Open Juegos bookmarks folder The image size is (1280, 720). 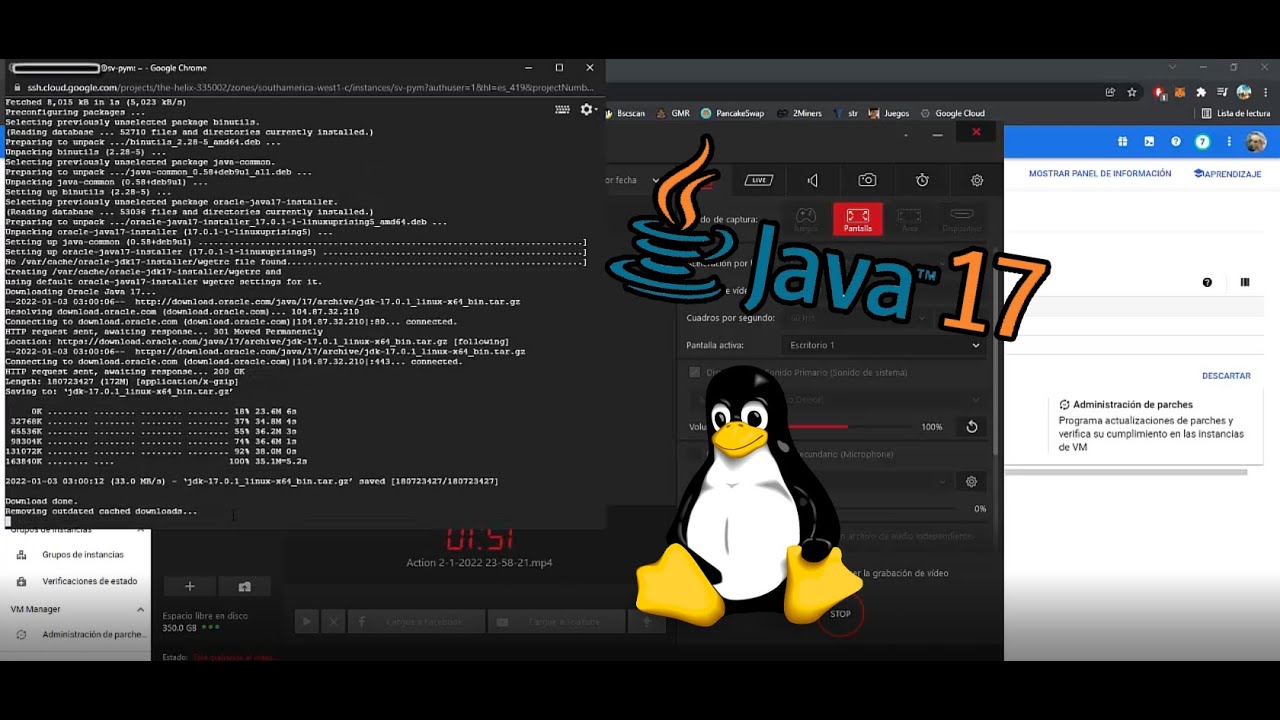tap(889, 113)
